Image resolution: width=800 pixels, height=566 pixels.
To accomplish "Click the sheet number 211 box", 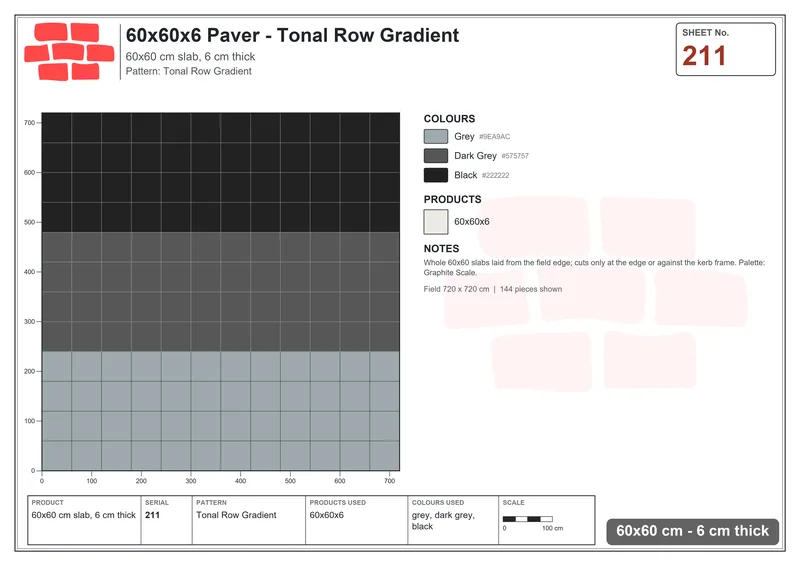I will pos(726,49).
